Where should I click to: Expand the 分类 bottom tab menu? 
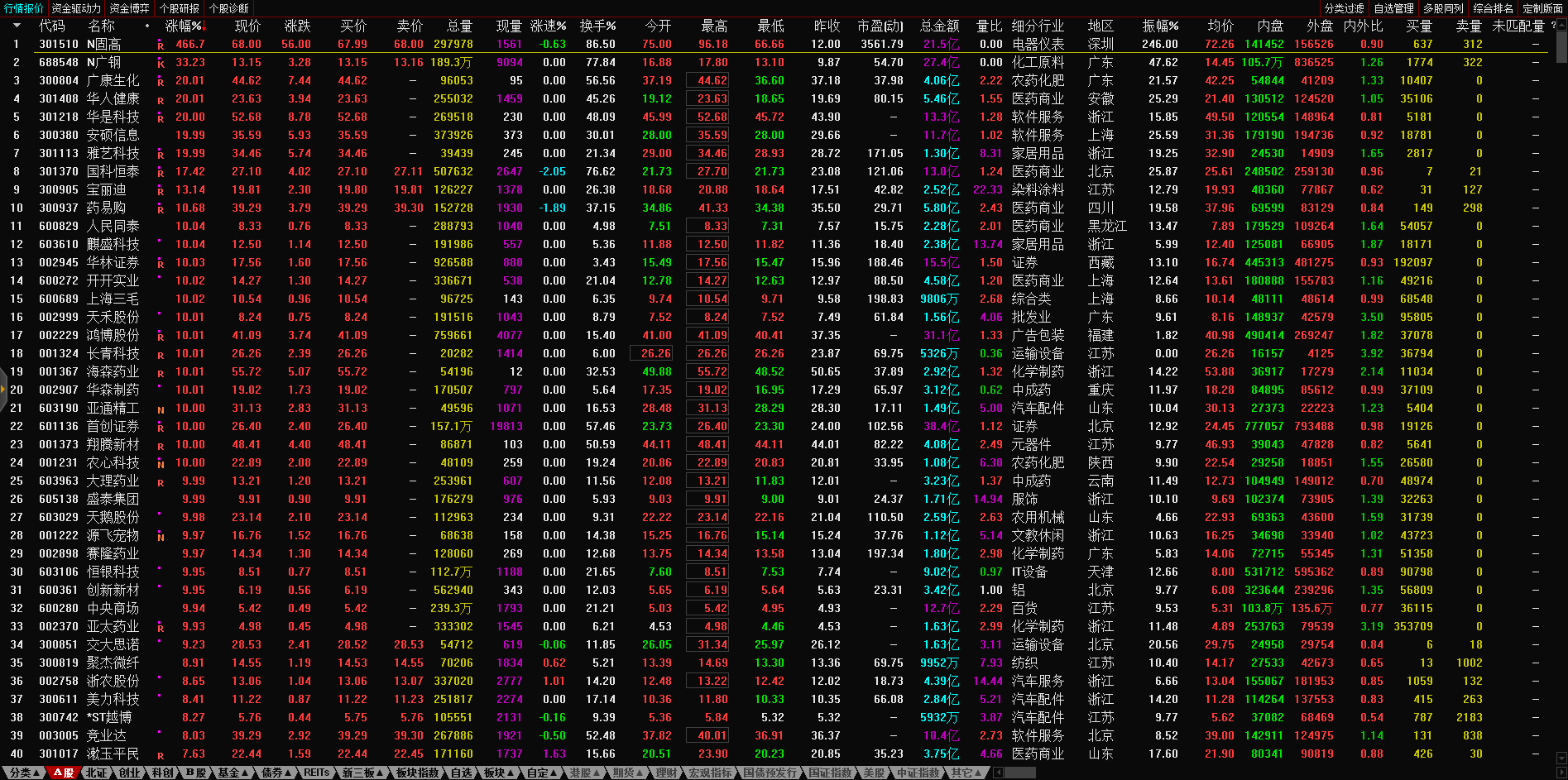pos(24,773)
